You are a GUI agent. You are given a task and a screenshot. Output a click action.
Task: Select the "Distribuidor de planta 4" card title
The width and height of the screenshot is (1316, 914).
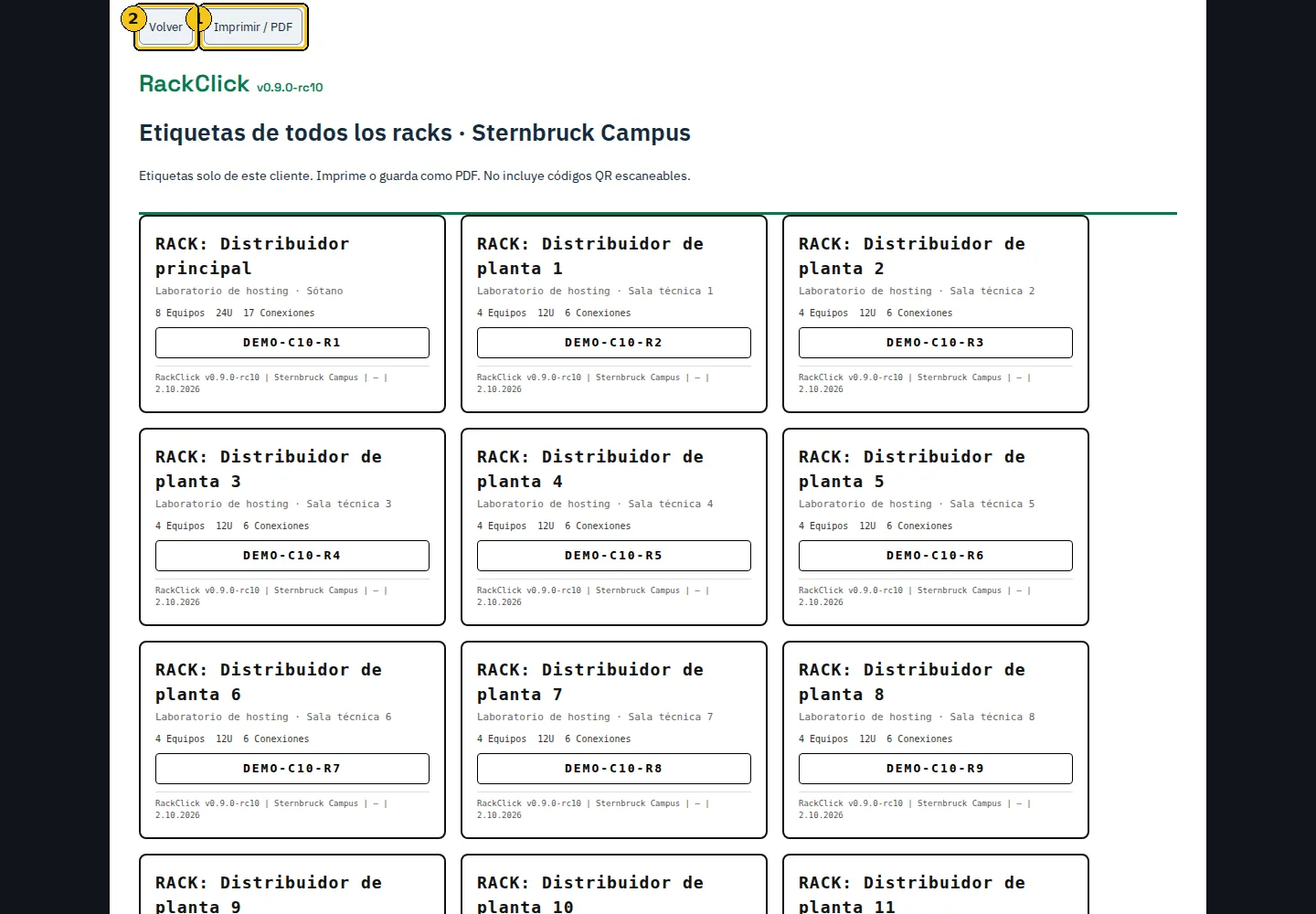pos(590,469)
